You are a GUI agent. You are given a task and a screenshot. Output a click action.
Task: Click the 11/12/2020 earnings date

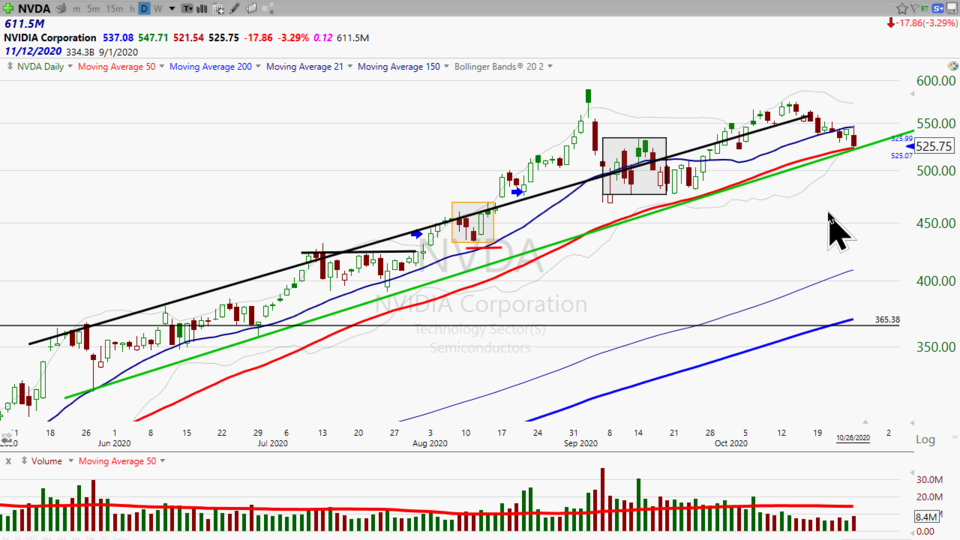click(x=33, y=52)
